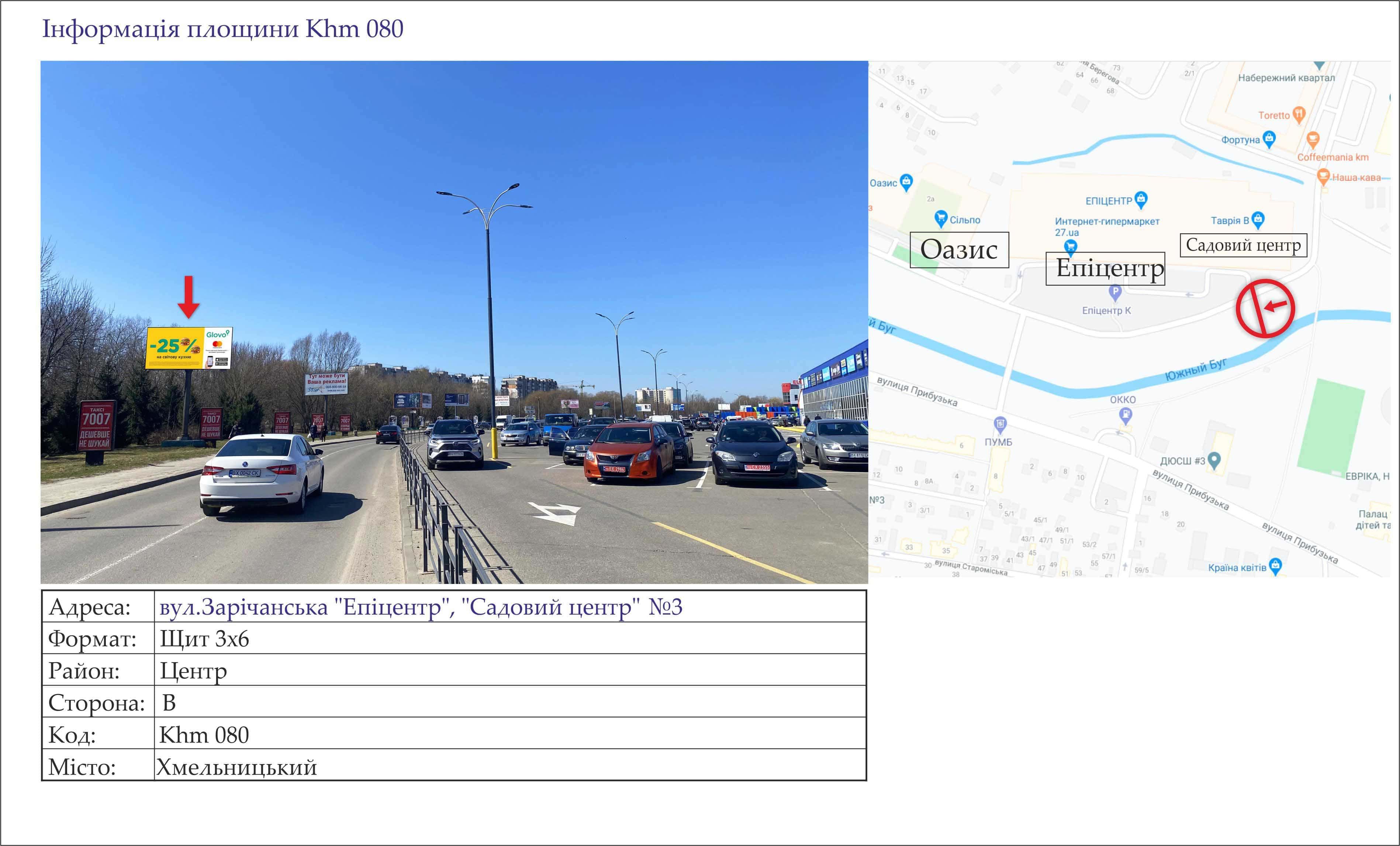
Task: Click the Оазис boxed label
Action: tap(959, 250)
